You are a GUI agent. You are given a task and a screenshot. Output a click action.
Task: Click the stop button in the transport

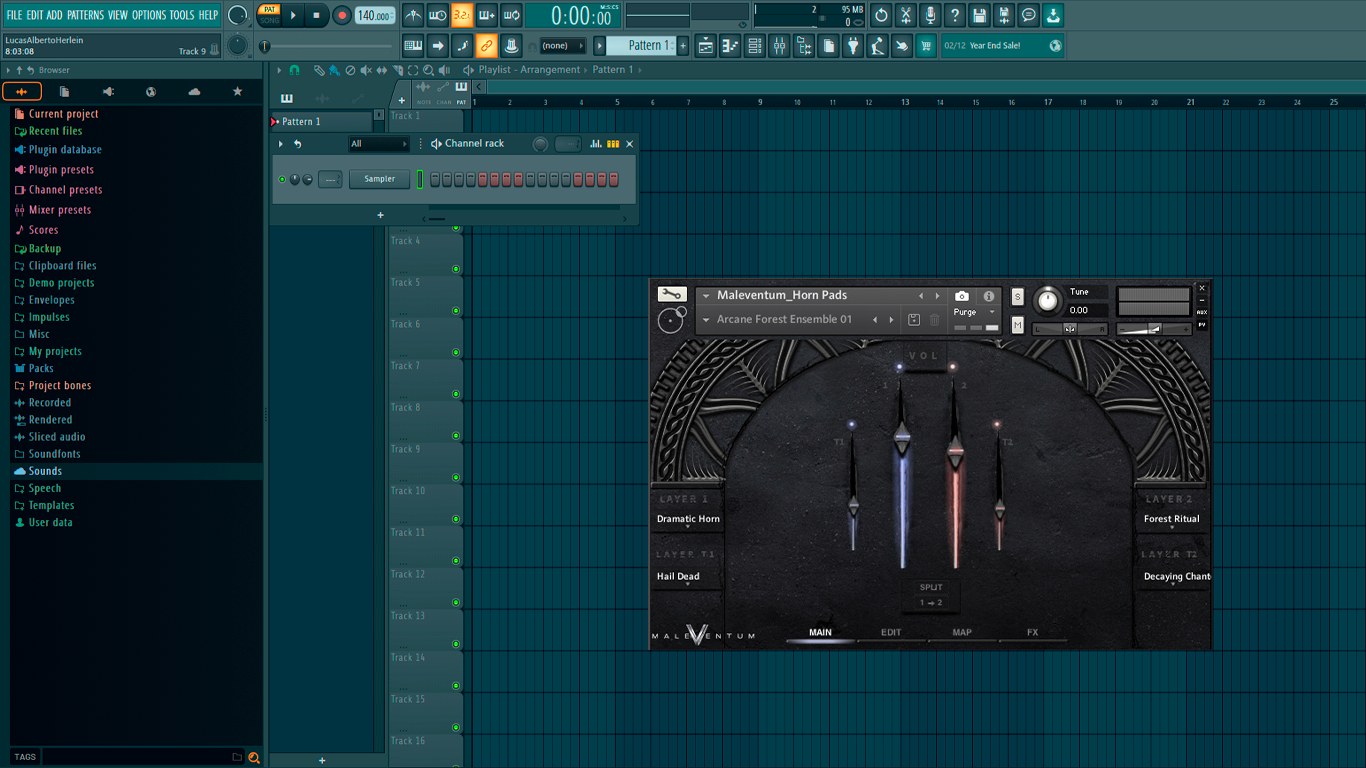pyautogui.click(x=316, y=15)
